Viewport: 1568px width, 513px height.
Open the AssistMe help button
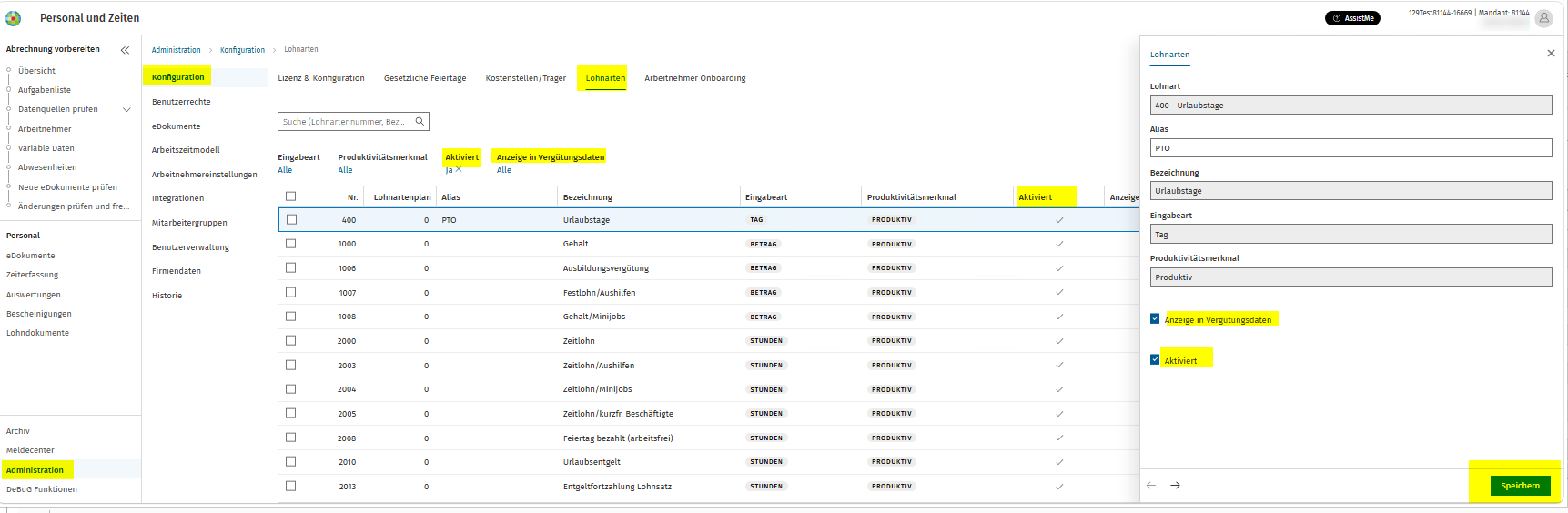pos(1352,18)
